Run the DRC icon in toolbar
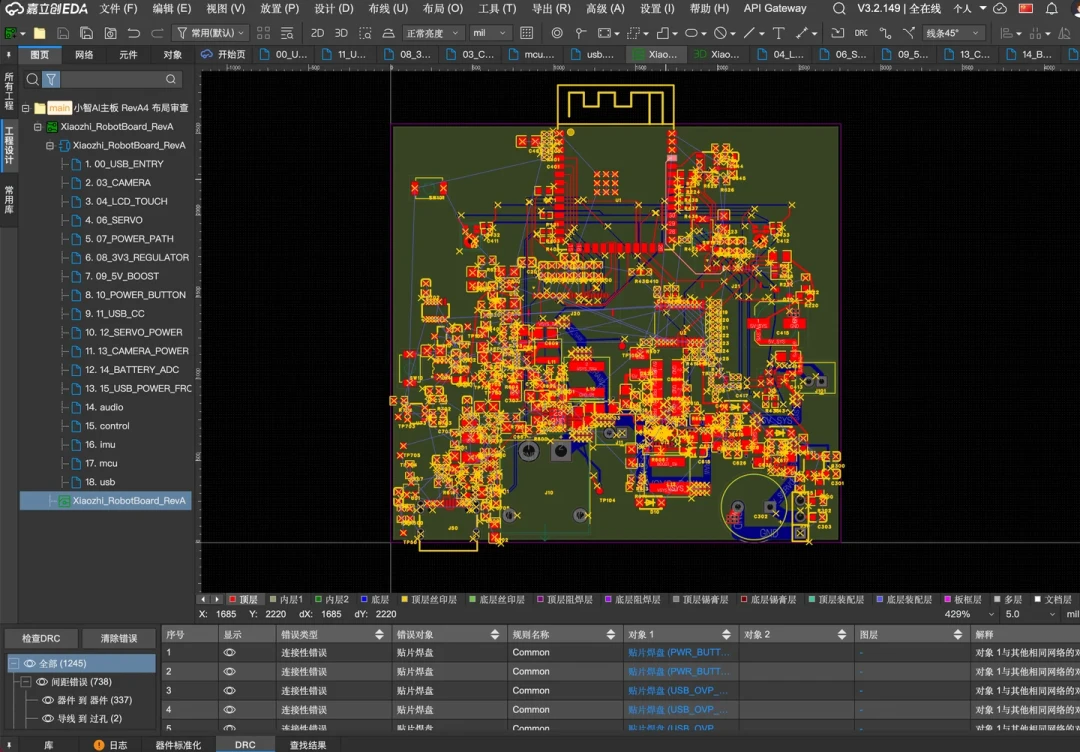The image size is (1080, 752). [861, 33]
